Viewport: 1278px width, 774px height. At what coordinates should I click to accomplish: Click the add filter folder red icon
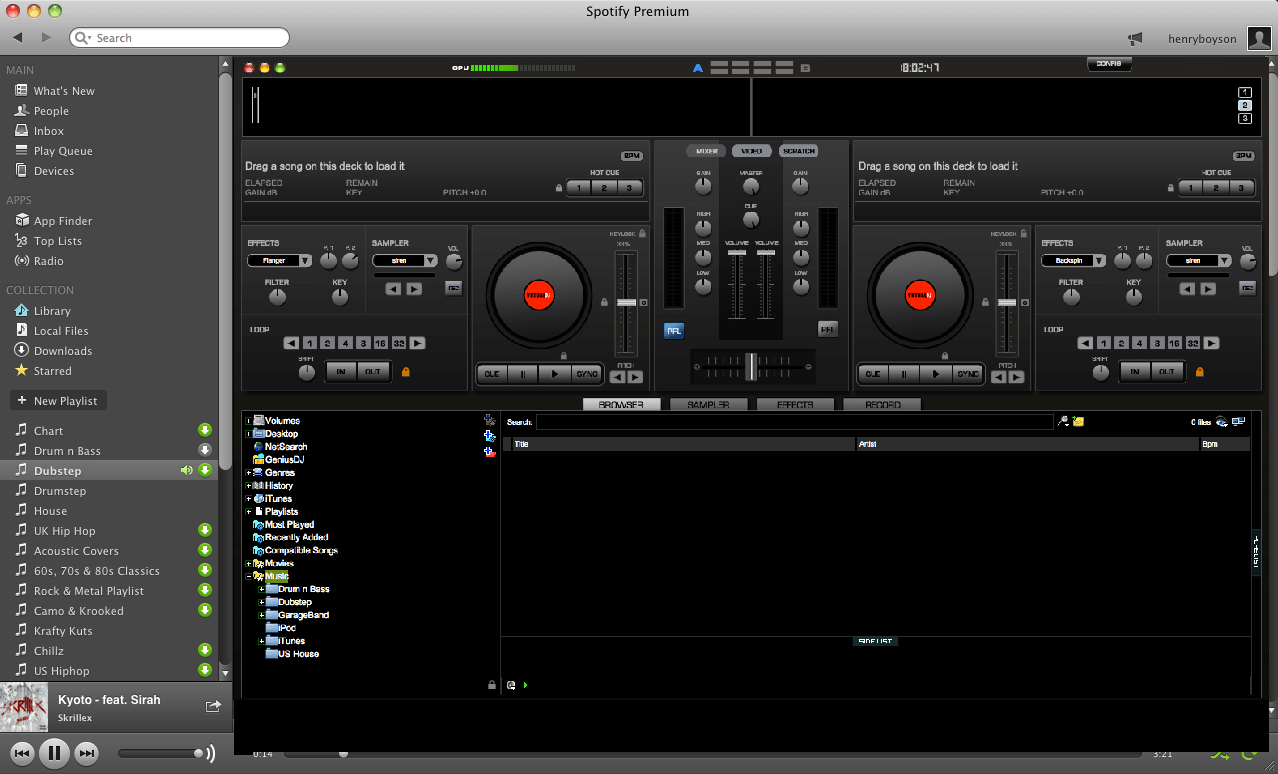[489, 452]
